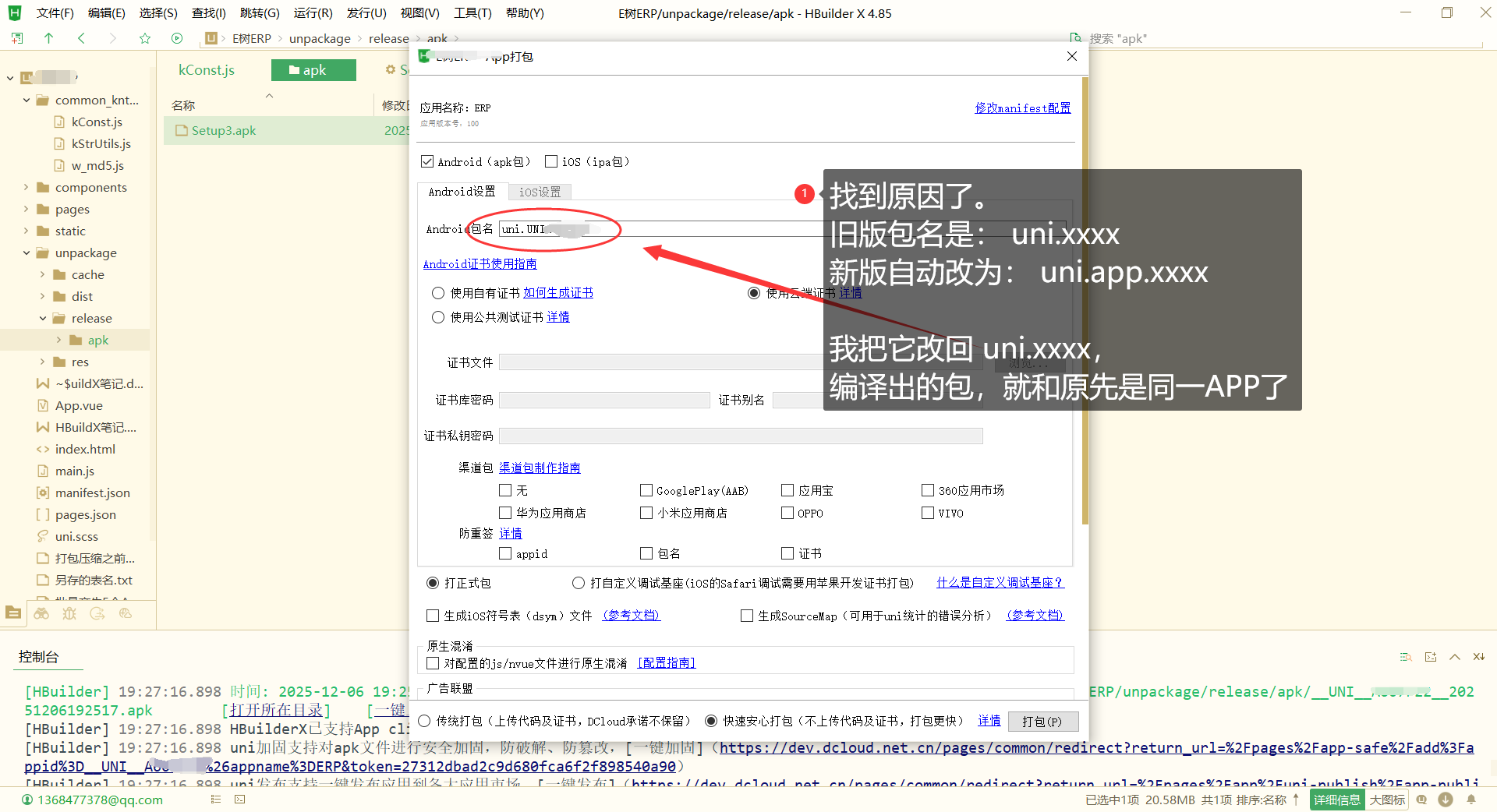This screenshot has height=812, width=1497.
Task: Click the Android包名 input field
Action: tap(663, 229)
